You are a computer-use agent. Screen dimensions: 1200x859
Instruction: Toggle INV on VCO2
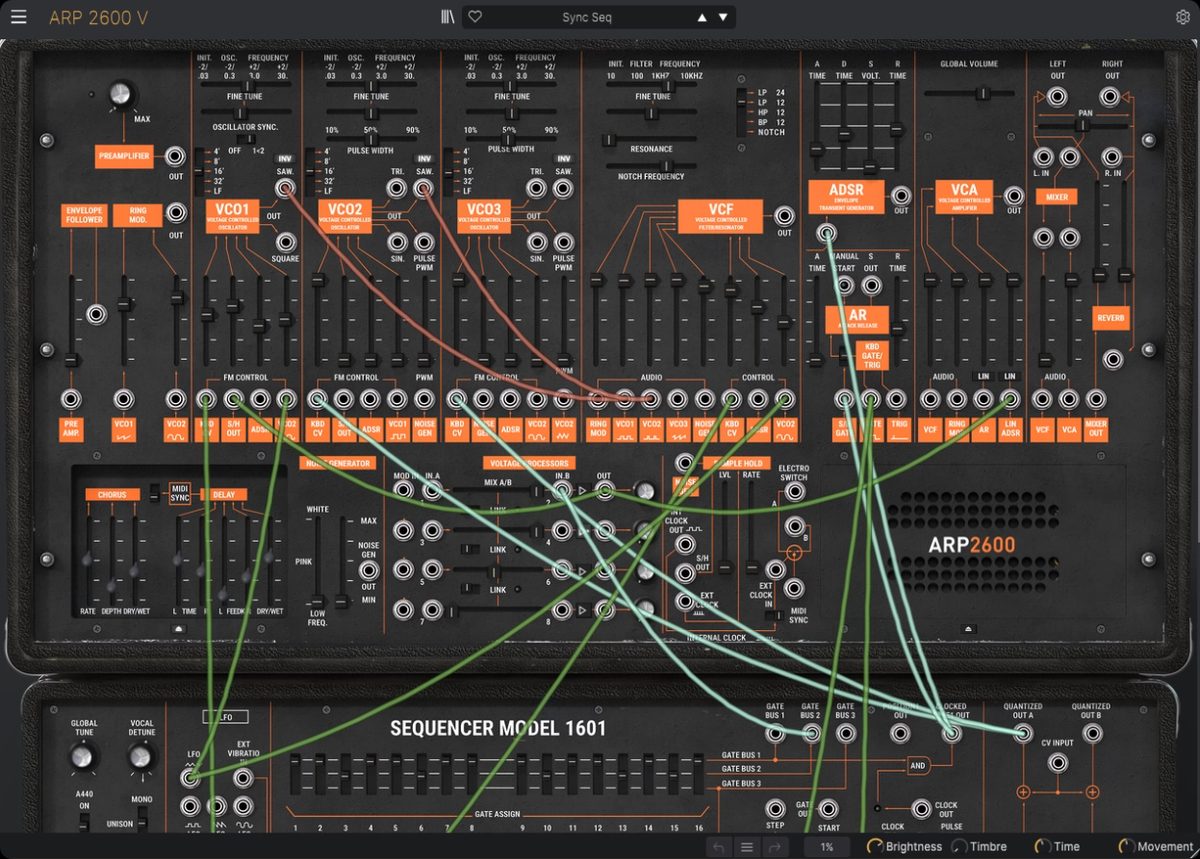tap(424, 158)
